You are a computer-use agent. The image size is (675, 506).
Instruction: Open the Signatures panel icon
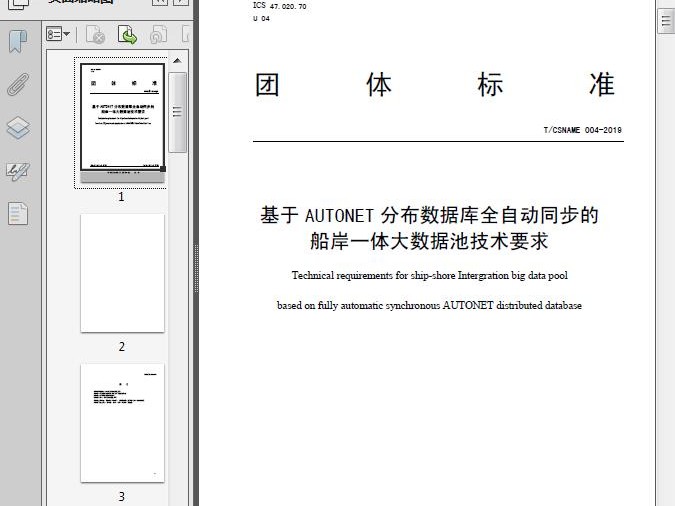(18, 171)
